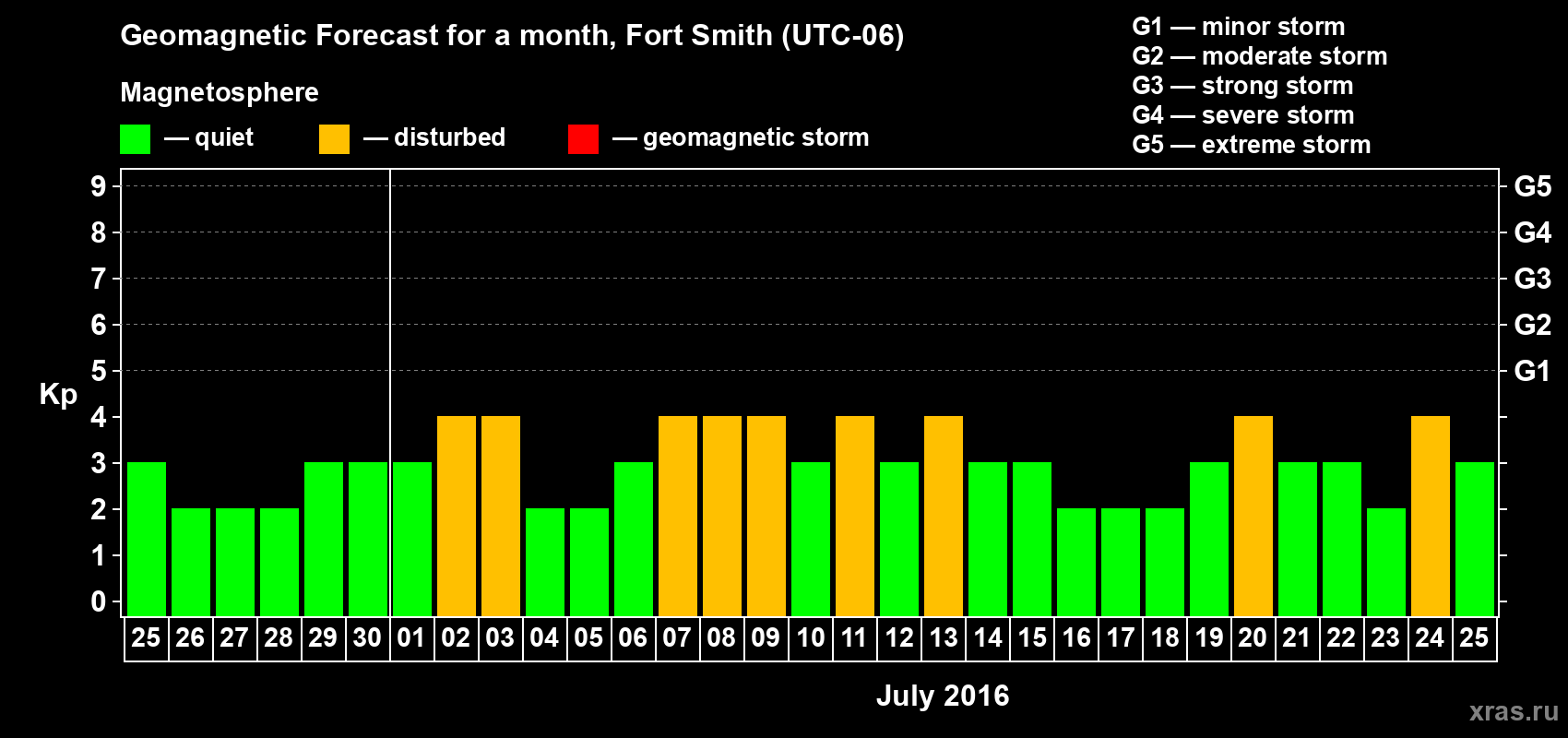Click the date label 08 on axis

[721, 637]
